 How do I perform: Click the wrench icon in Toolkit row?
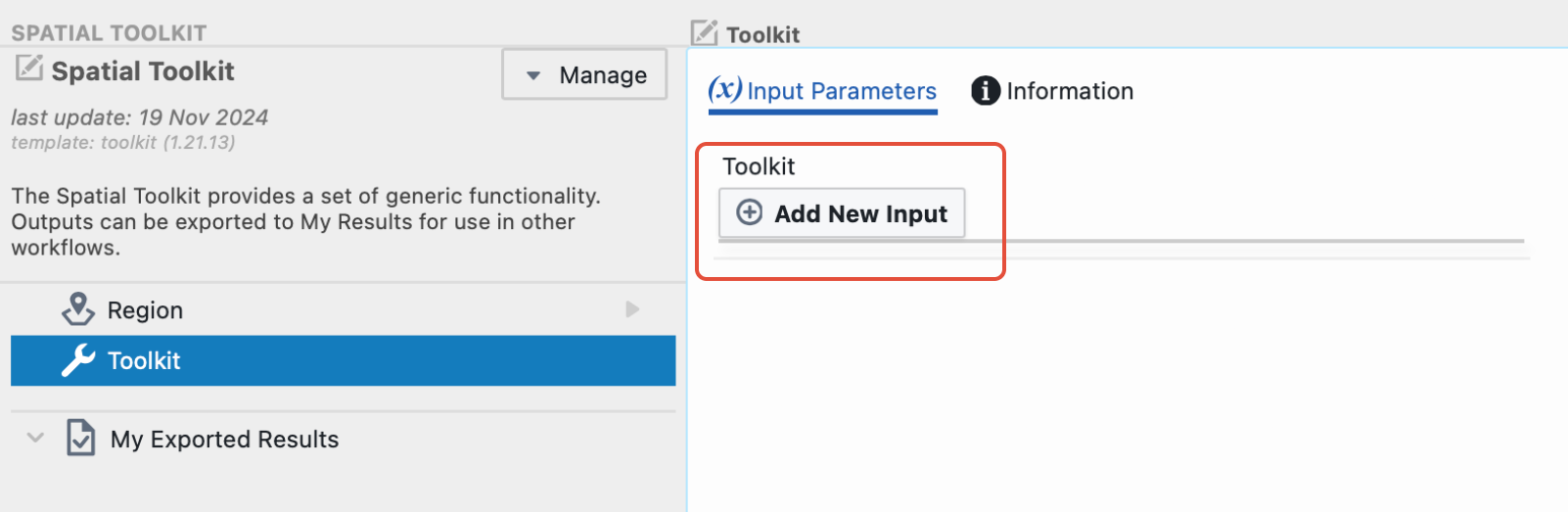pos(78,360)
